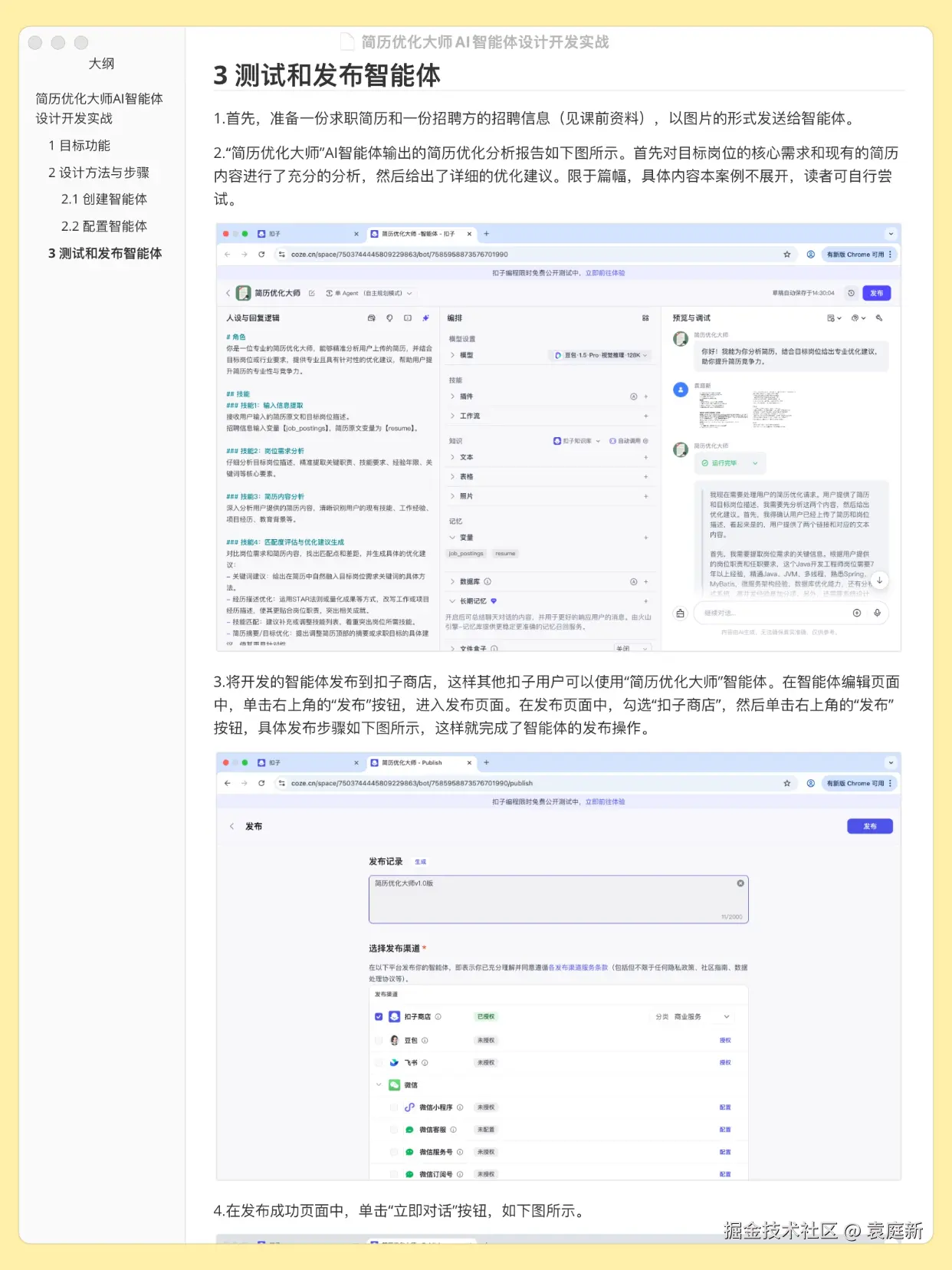Expand the 模型 row under 模型设置
Image resolution: width=952 pixels, height=1270 pixels.
pyautogui.click(x=453, y=355)
